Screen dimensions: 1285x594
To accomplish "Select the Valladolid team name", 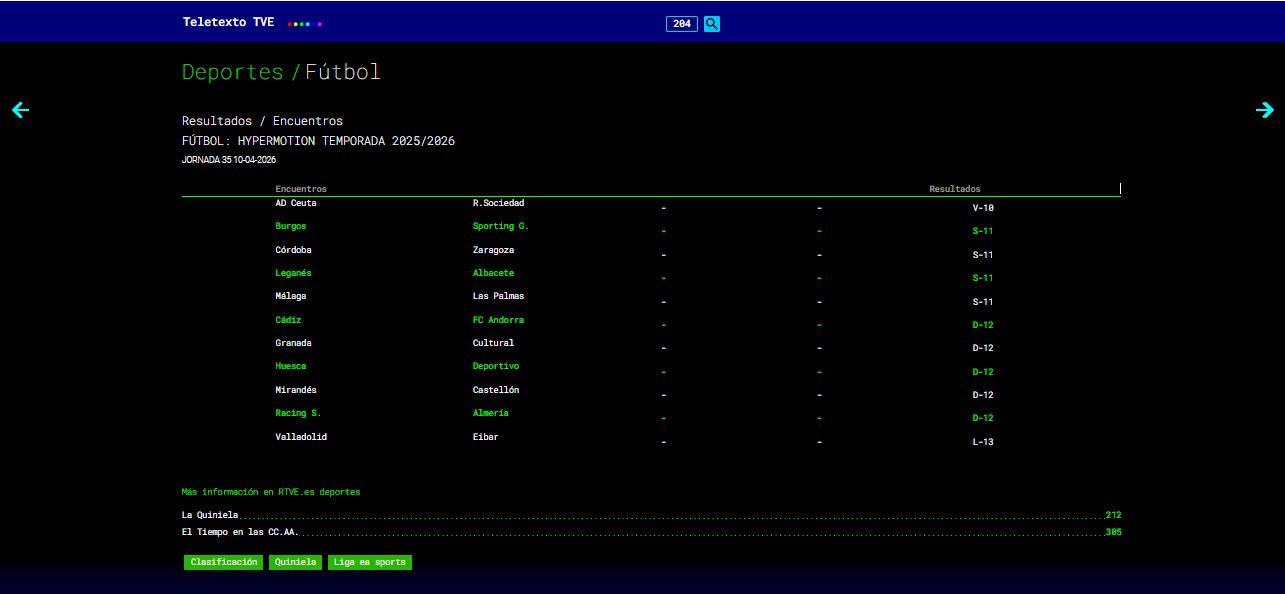I will pos(301,437).
